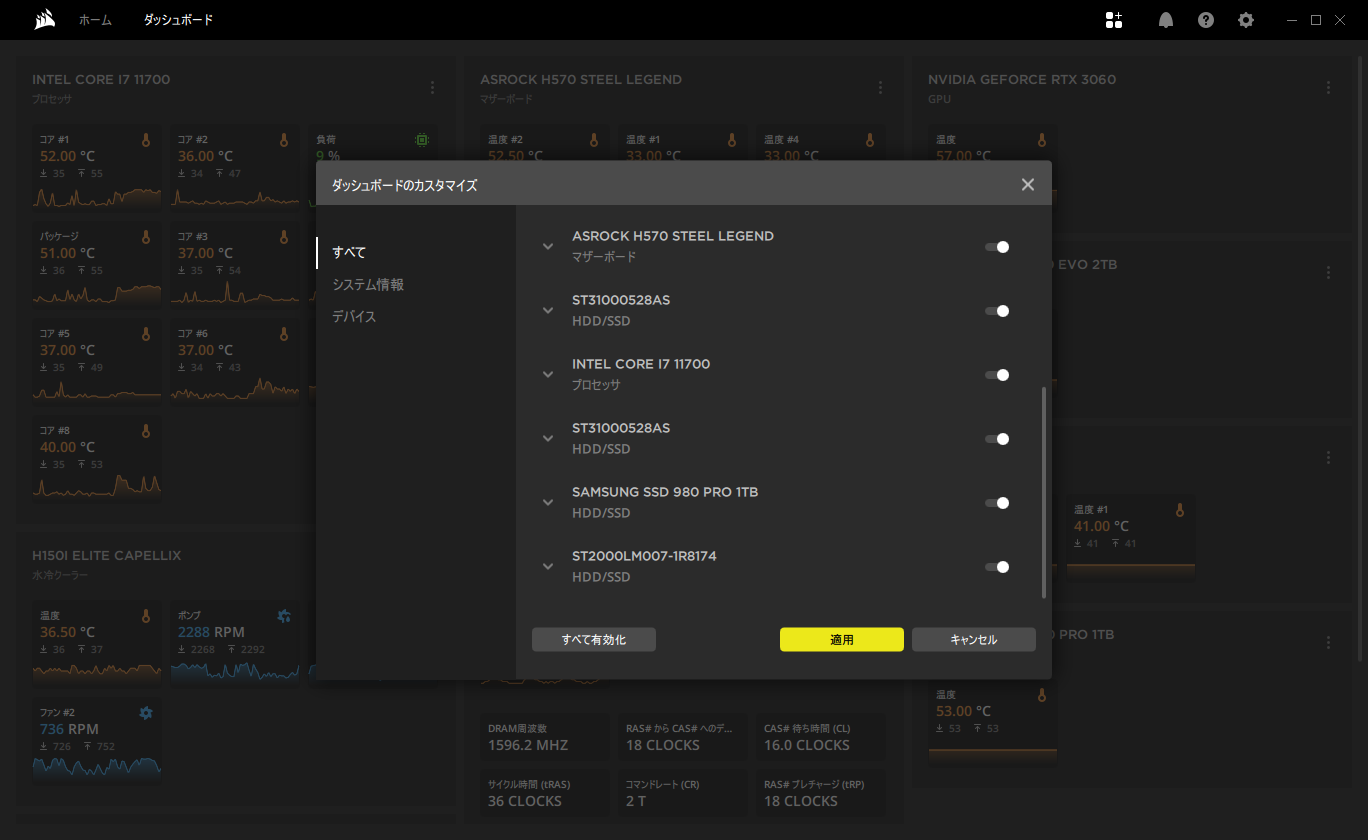
Task: Select the ダッシュボード tab
Action: tap(178, 20)
